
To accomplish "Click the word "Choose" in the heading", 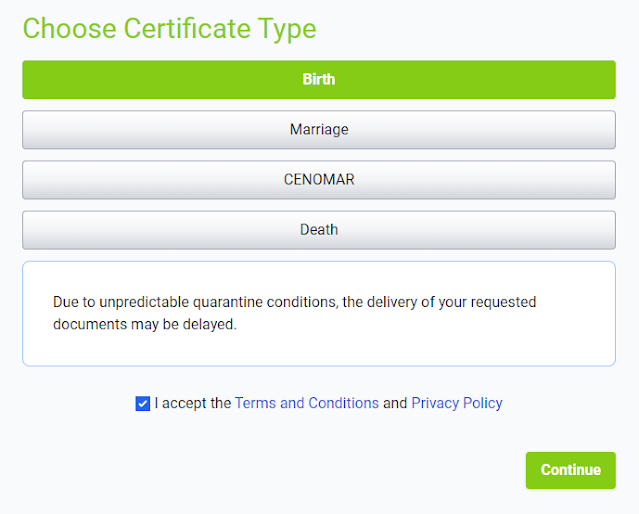I will (x=68, y=28).
